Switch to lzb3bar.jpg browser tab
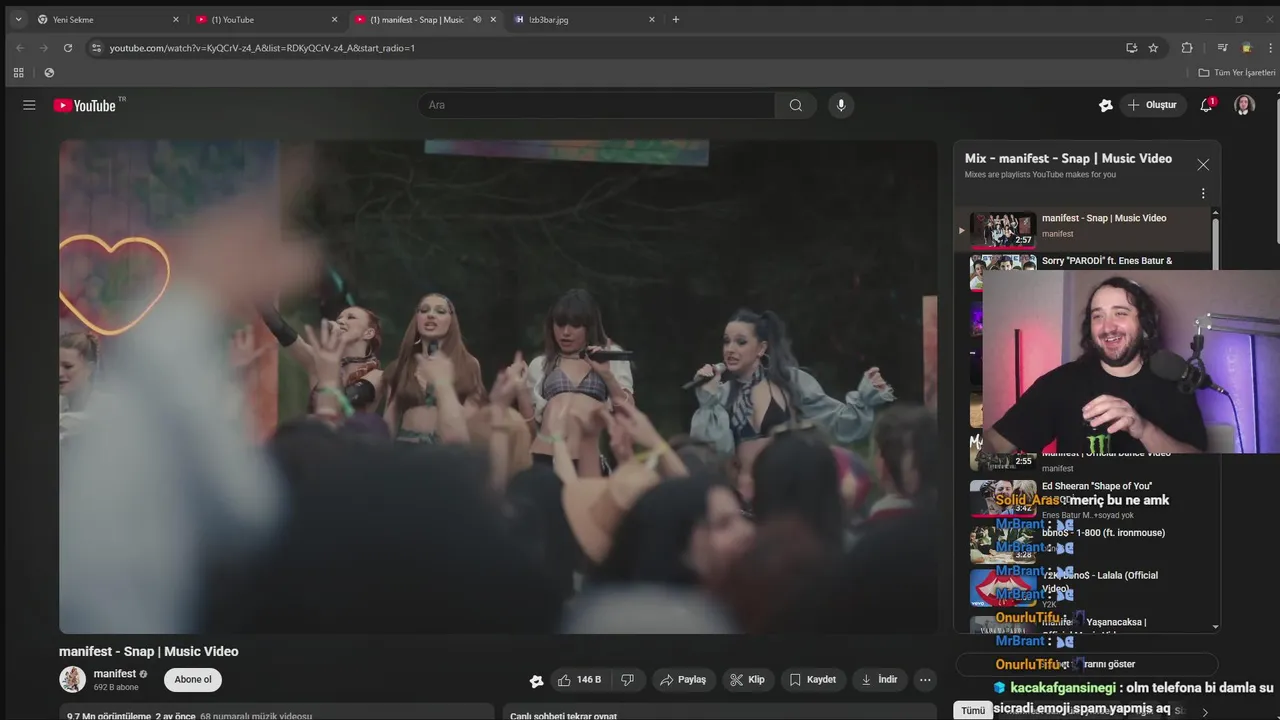Screen dimensions: 1280x720 click(583, 19)
